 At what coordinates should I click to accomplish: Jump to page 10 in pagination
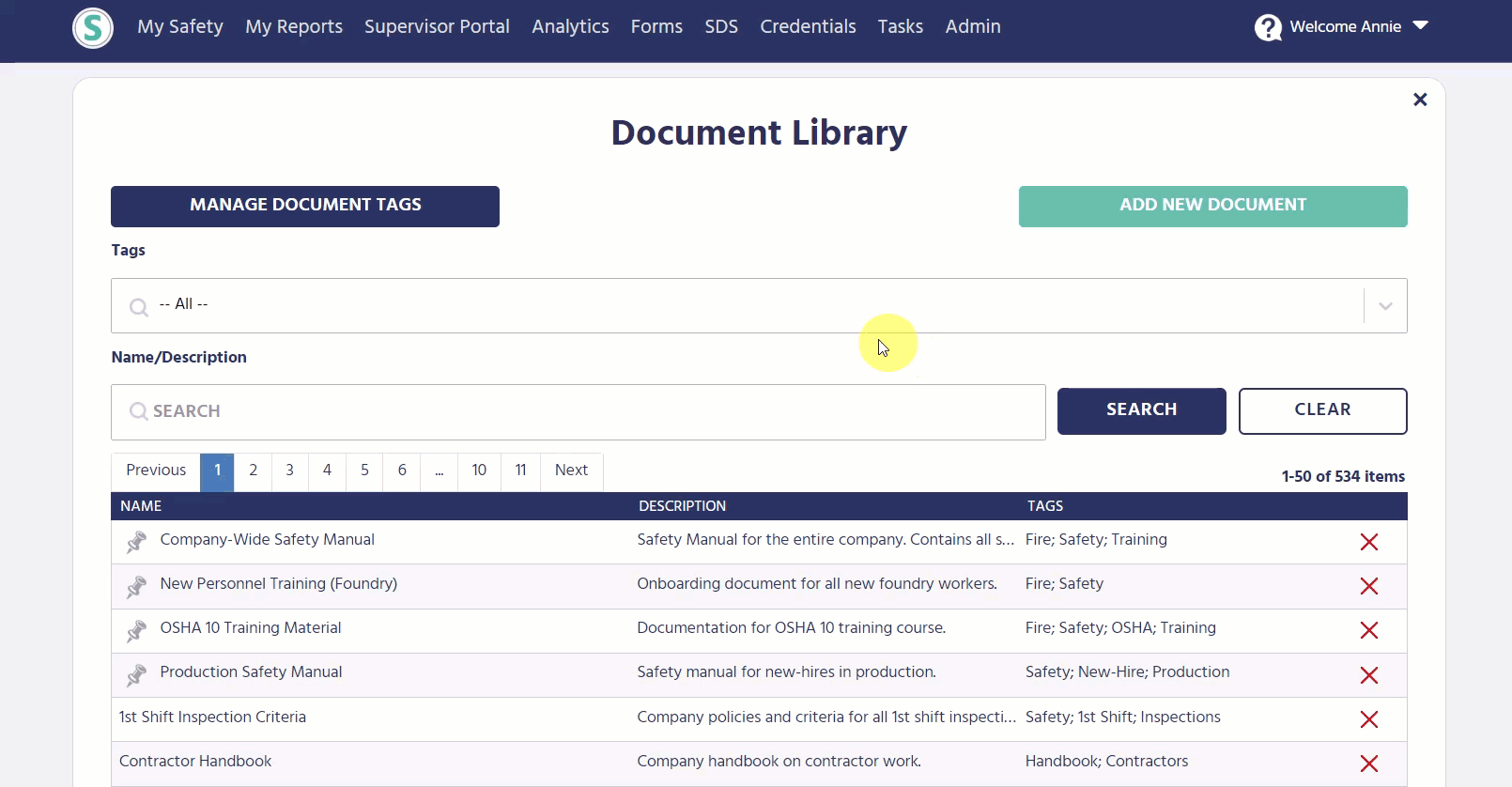click(x=479, y=471)
